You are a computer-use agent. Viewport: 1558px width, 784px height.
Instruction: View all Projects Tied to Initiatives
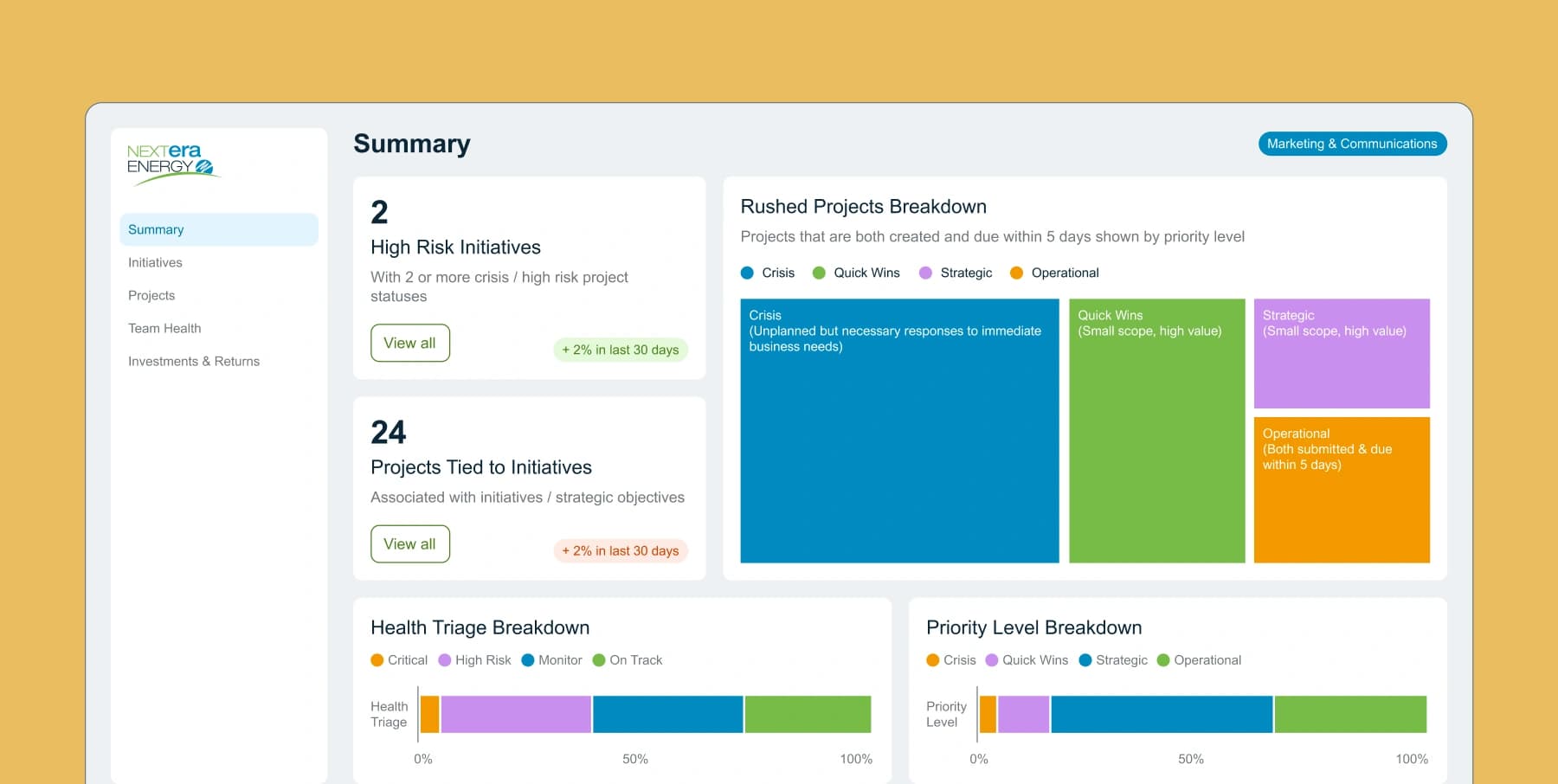point(410,543)
